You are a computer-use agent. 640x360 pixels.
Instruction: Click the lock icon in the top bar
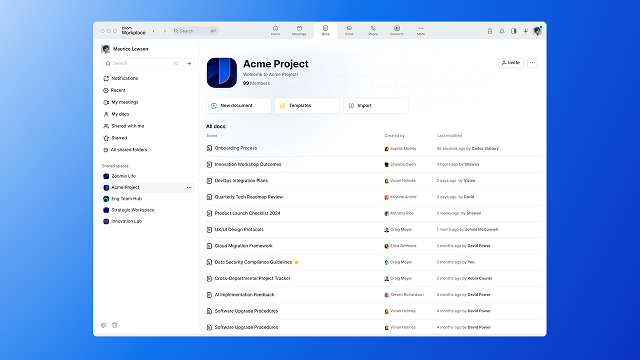[490, 31]
